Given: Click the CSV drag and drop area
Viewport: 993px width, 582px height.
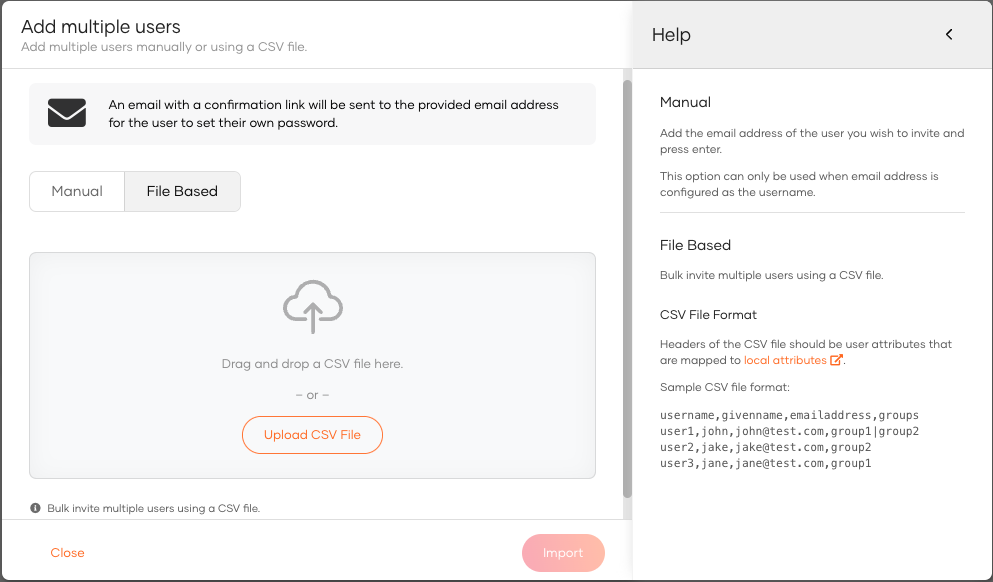Looking at the screenshot, I should [x=312, y=365].
